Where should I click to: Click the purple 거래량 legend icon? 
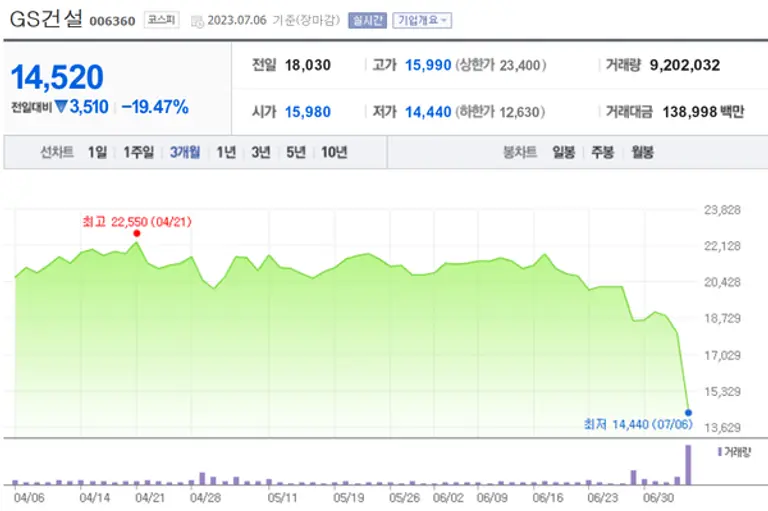[x=718, y=452]
